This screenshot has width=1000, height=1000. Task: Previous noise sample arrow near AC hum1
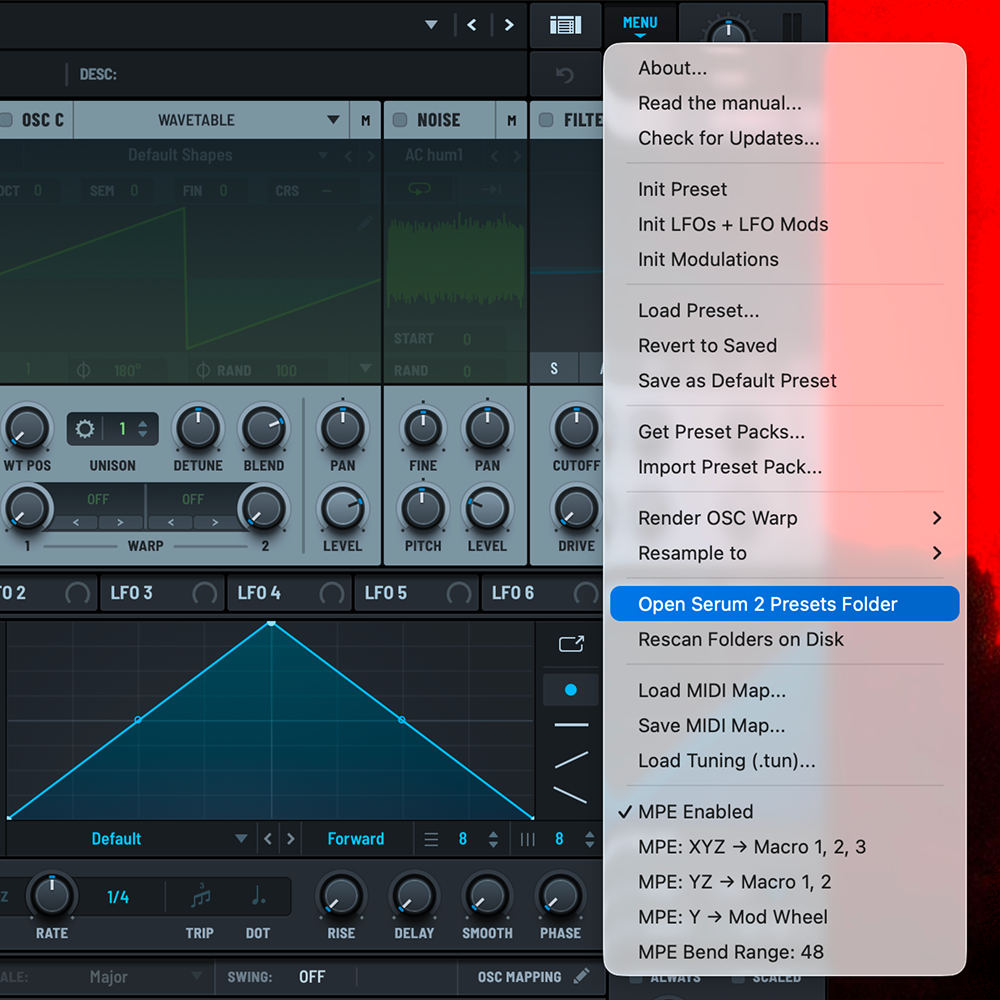coord(494,156)
